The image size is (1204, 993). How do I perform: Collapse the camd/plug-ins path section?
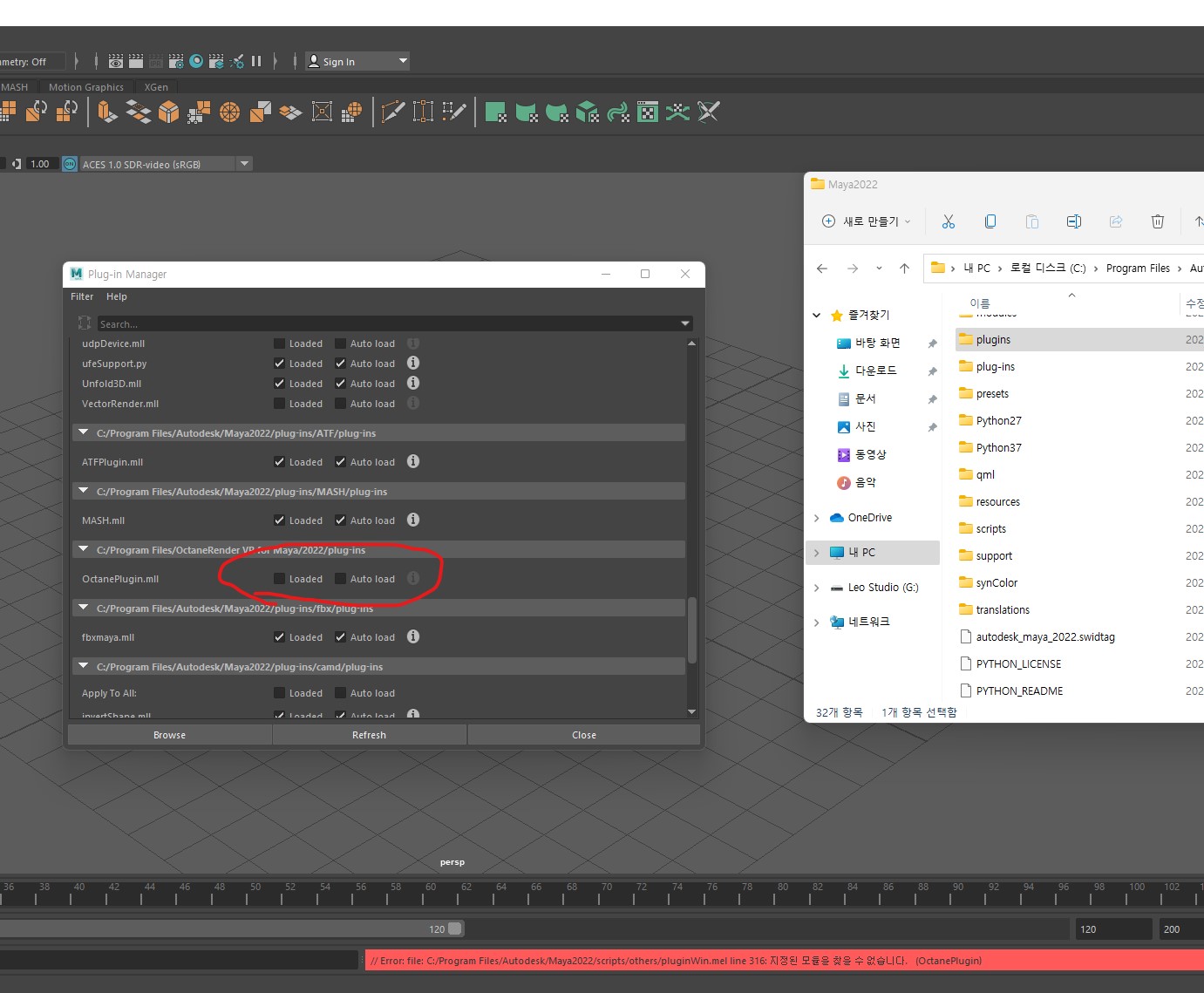click(84, 666)
